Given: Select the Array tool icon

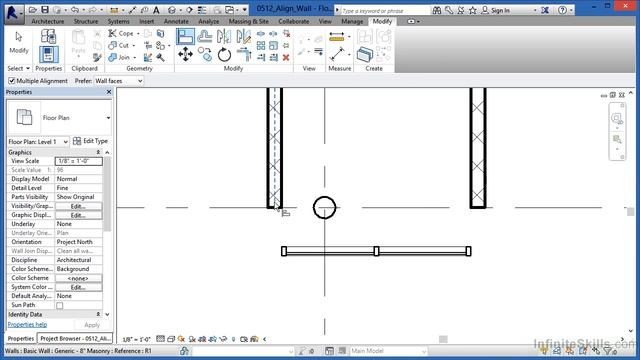Looking at the screenshot, I should click(261, 45).
